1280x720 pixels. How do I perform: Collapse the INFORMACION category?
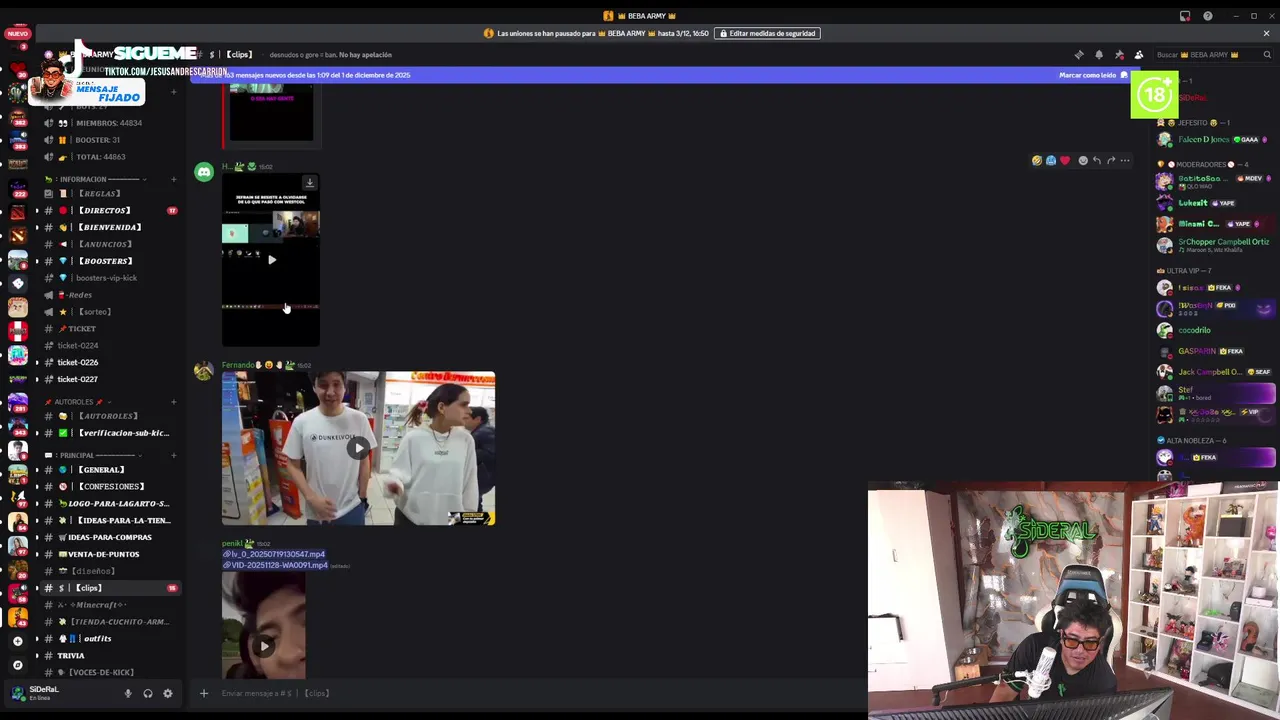96,179
